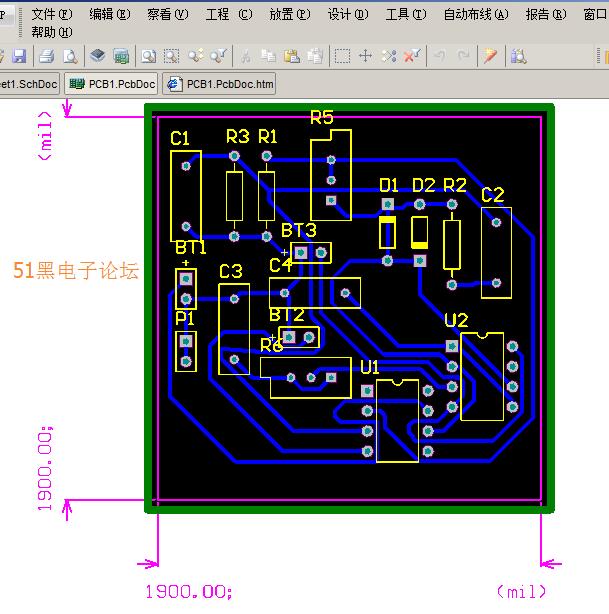Click the Rubber Stamp paste icon
Image resolution: width=609 pixels, height=614 pixels.
click(x=315, y=56)
